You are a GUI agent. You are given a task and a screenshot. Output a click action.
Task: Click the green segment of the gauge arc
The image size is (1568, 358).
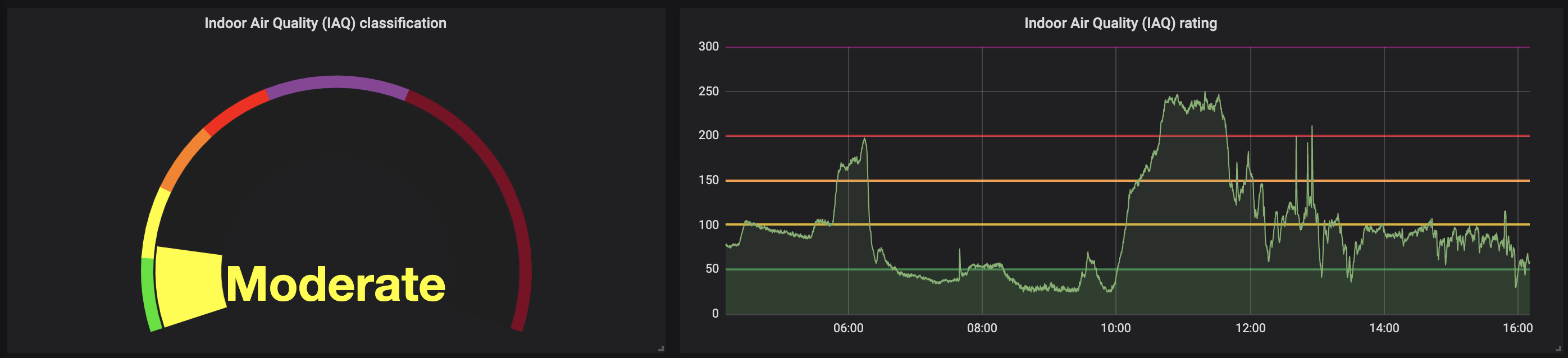pos(150,295)
